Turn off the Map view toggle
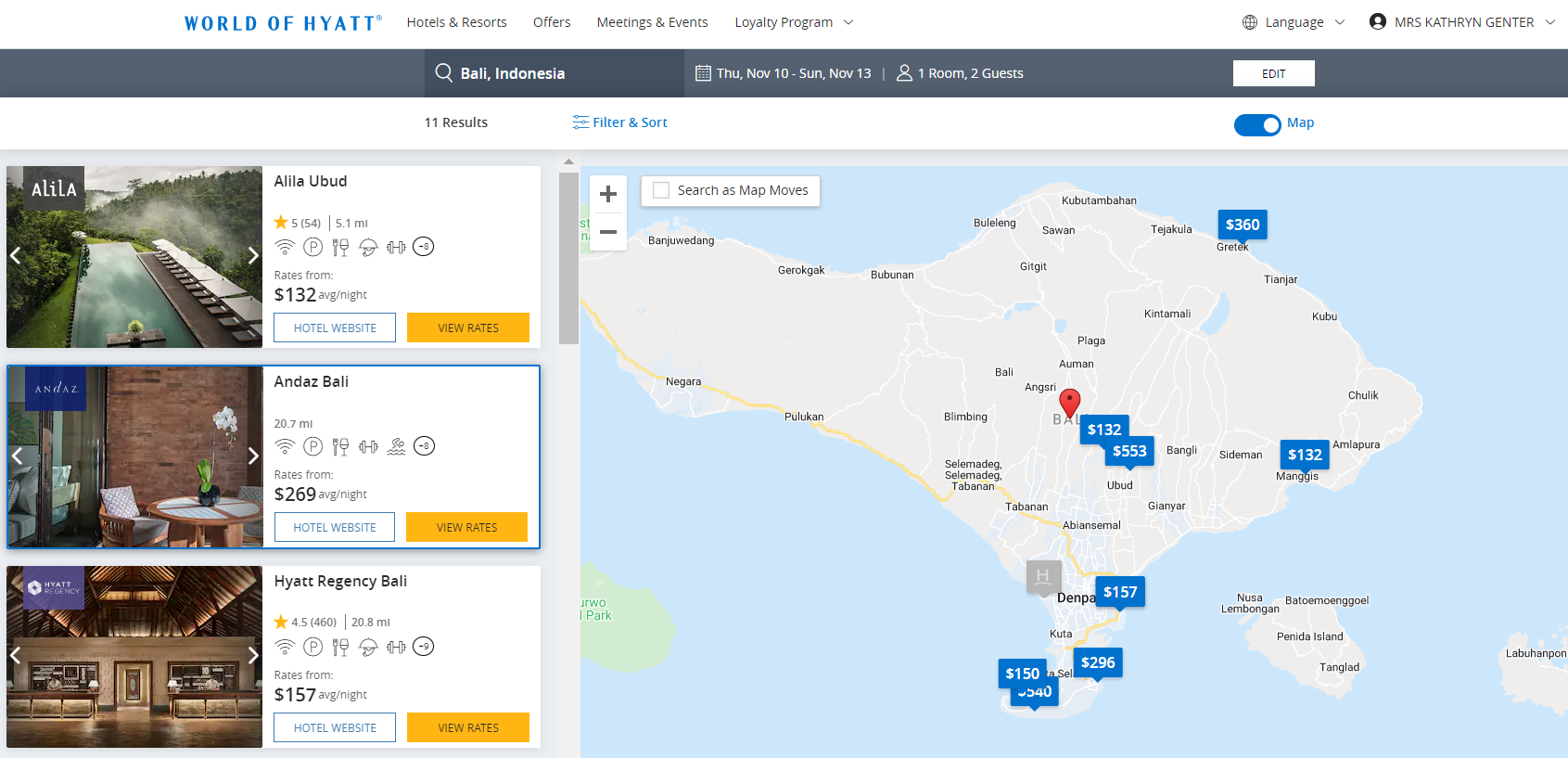 pyautogui.click(x=1257, y=124)
